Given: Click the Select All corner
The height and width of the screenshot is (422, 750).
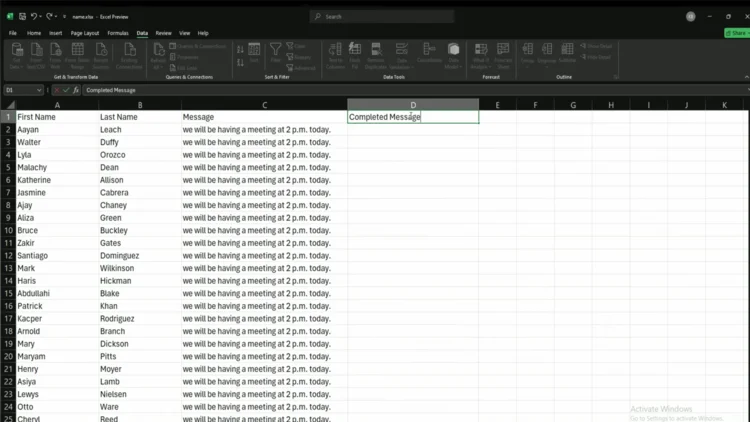Looking at the screenshot, I should [x=9, y=105].
